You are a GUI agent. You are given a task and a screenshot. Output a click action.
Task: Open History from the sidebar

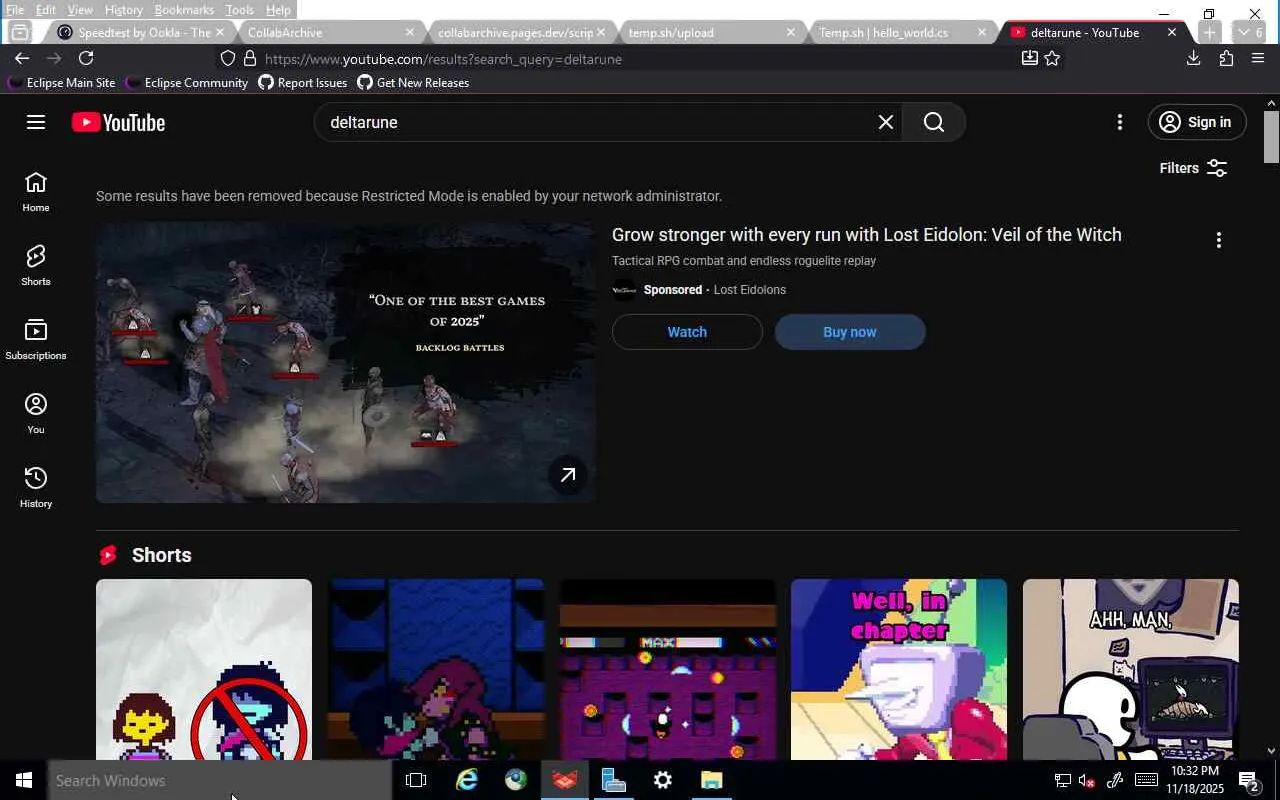pos(36,487)
